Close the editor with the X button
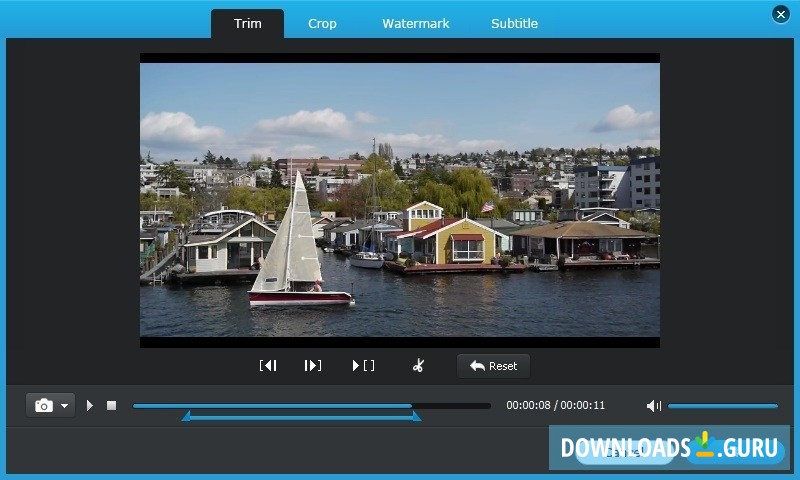Viewport: 800px width, 480px height. (x=781, y=14)
